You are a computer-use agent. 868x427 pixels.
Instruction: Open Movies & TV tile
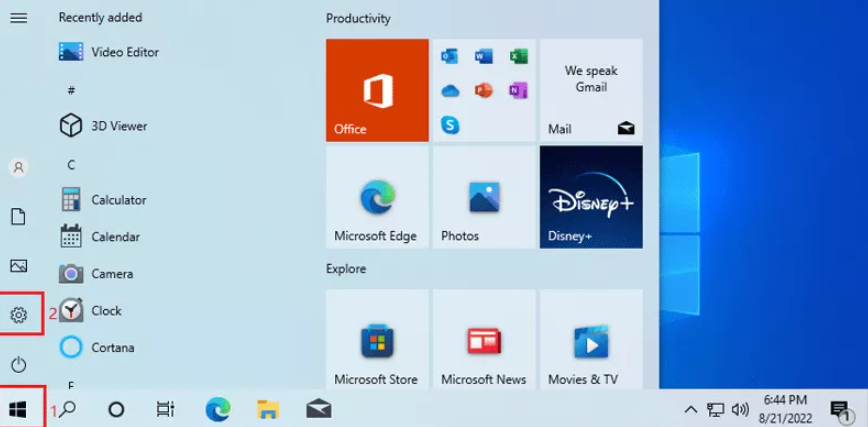click(591, 339)
